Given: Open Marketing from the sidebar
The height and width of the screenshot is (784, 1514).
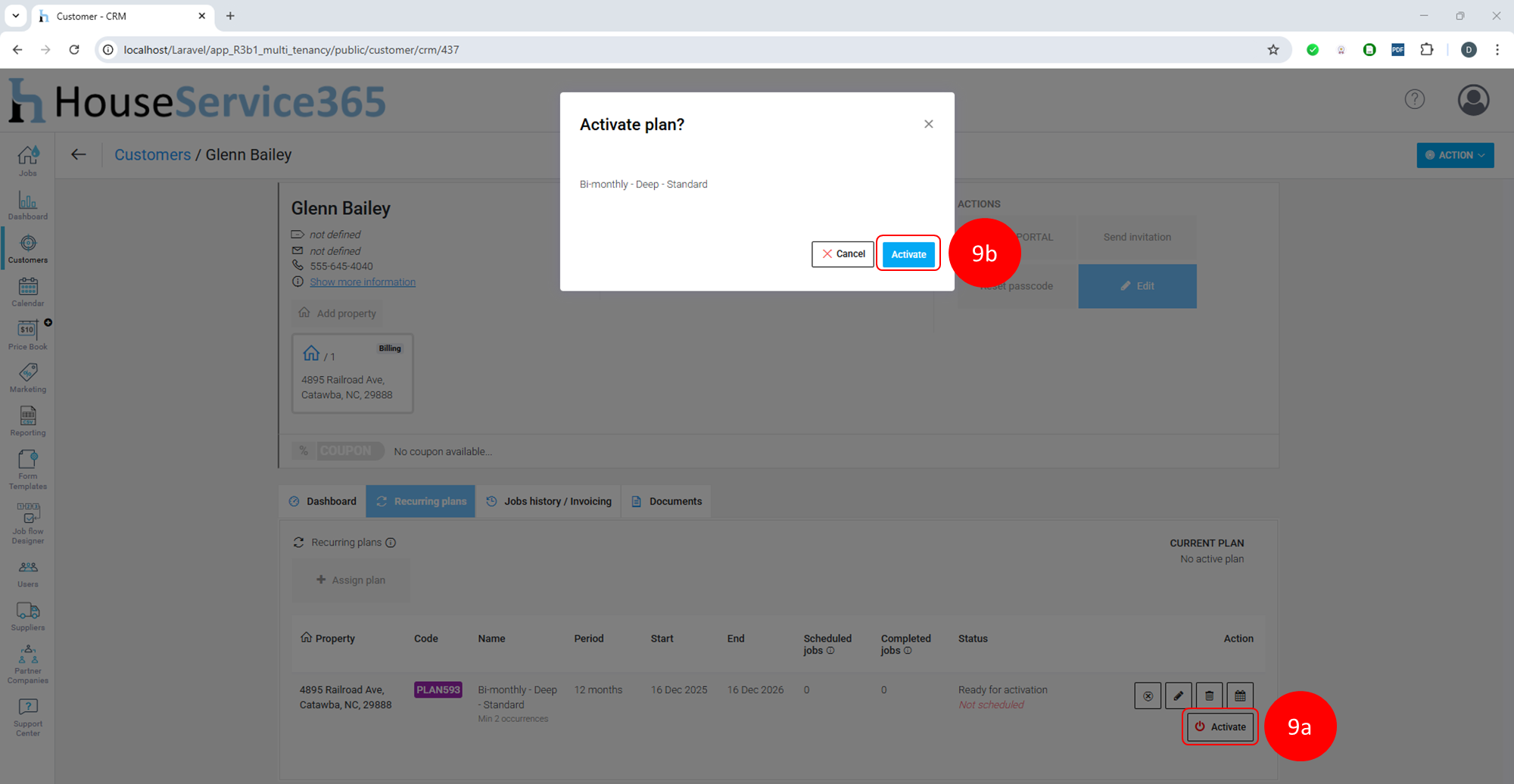Looking at the screenshot, I should point(28,378).
